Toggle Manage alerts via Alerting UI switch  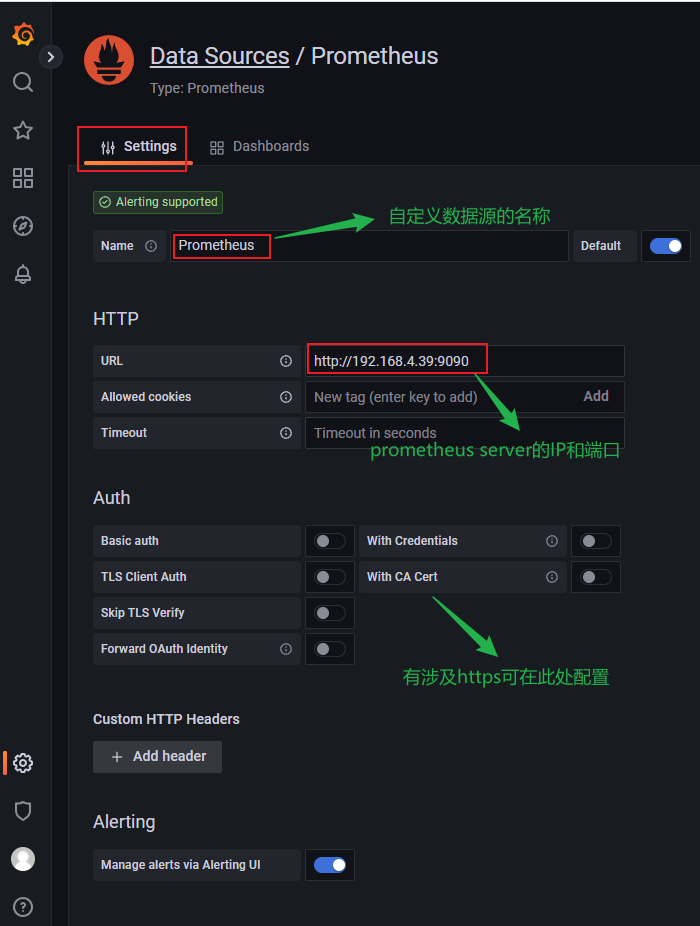pos(330,865)
